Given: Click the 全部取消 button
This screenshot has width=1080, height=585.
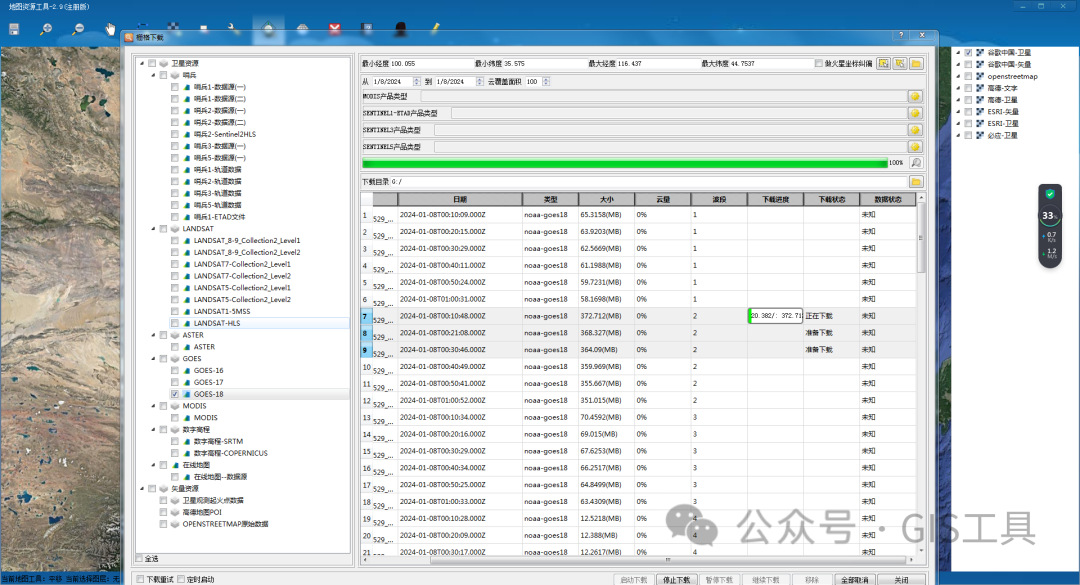Looking at the screenshot, I should pyautogui.click(x=854, y=580).
